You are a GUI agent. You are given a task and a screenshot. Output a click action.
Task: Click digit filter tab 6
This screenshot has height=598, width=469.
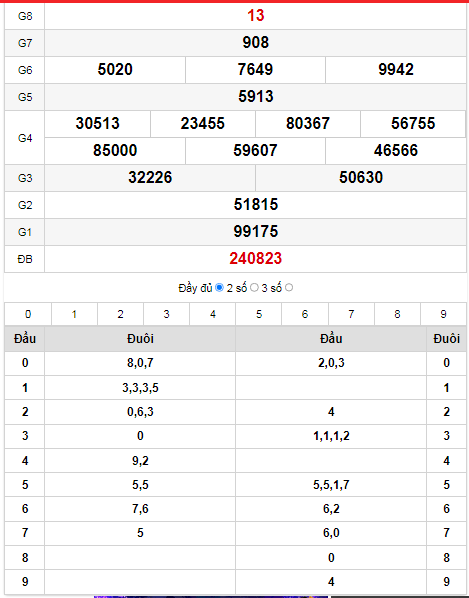[x=305, y=314]
